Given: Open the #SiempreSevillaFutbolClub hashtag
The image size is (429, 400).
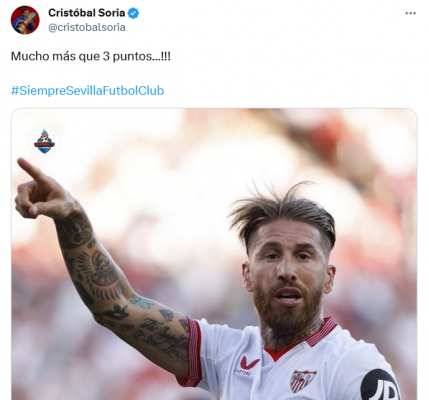Looking at the screenshot, I should 88,91.
